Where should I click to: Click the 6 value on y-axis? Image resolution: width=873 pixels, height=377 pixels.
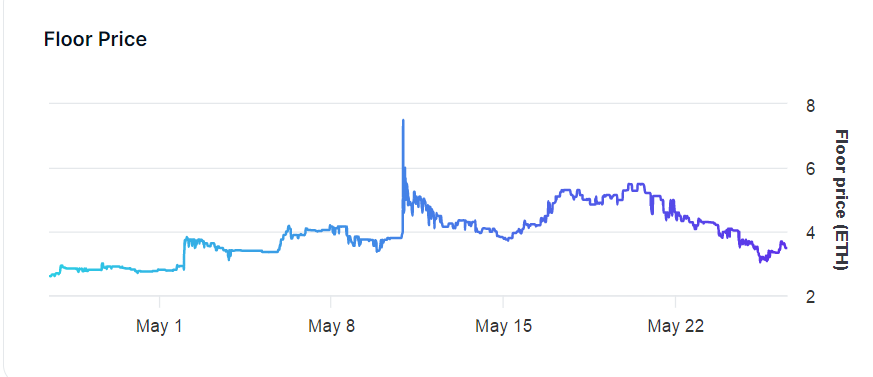[811, 169]
